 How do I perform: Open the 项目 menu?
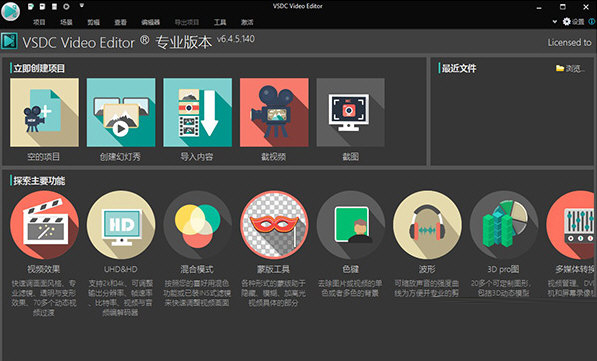[x=39, y=22]
